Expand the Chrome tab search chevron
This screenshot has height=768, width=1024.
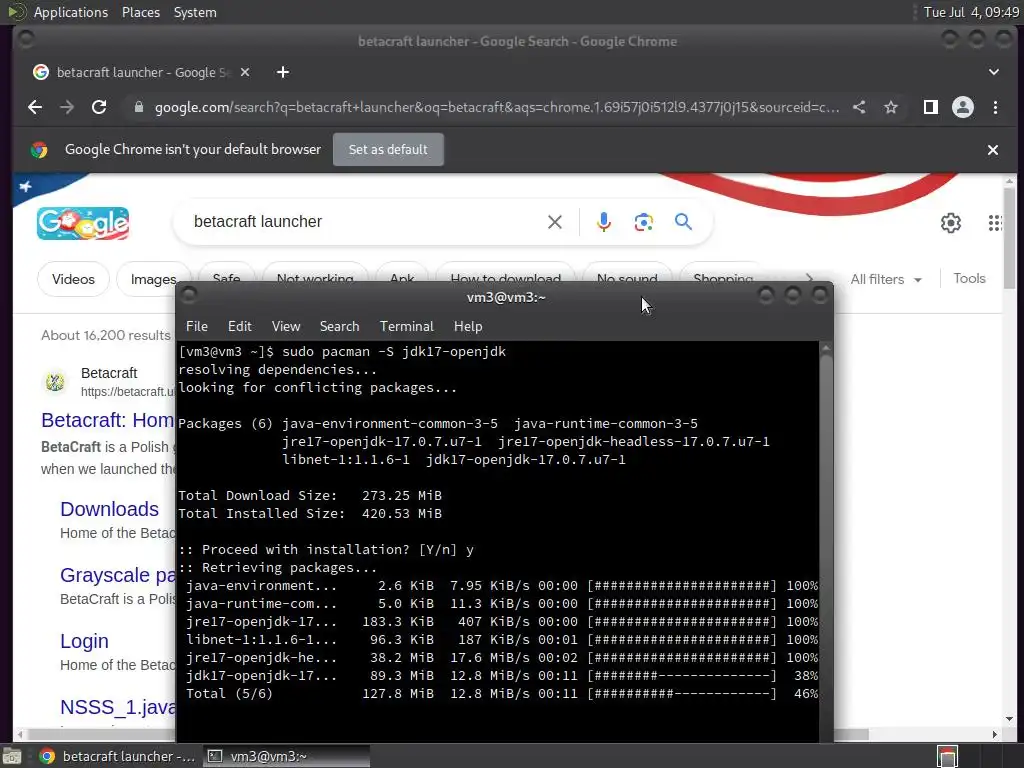pyautogui.click(x=993, y=72)
